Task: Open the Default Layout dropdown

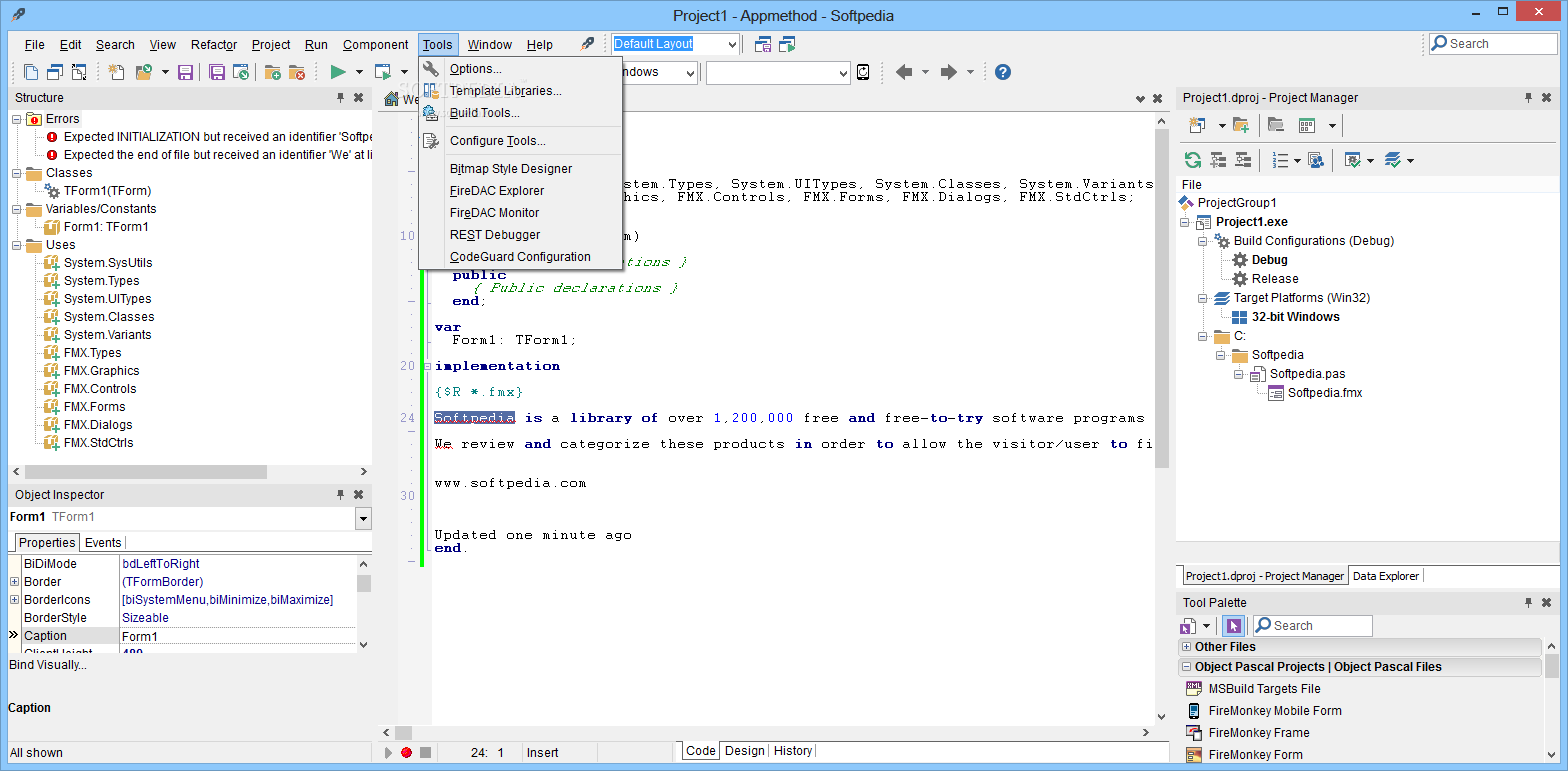Action: (733, 44)
